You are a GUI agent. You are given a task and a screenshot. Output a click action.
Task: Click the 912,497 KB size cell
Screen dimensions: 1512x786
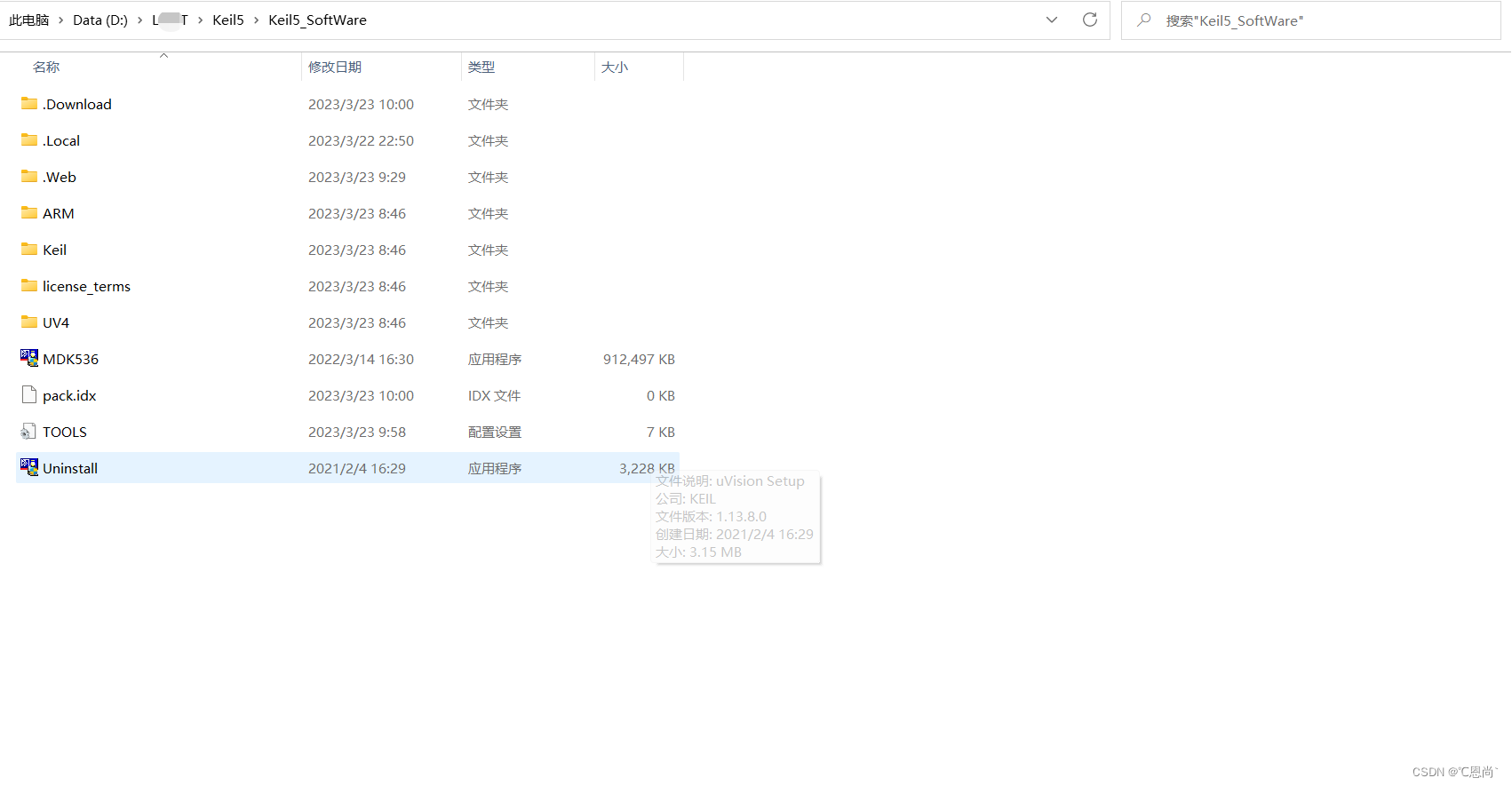pyautogui.click(x=639, y=359)
